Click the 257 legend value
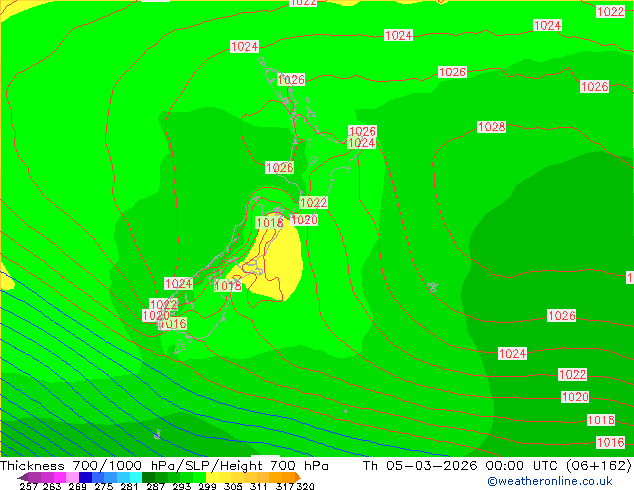The image size is (634, 490). 29,486
